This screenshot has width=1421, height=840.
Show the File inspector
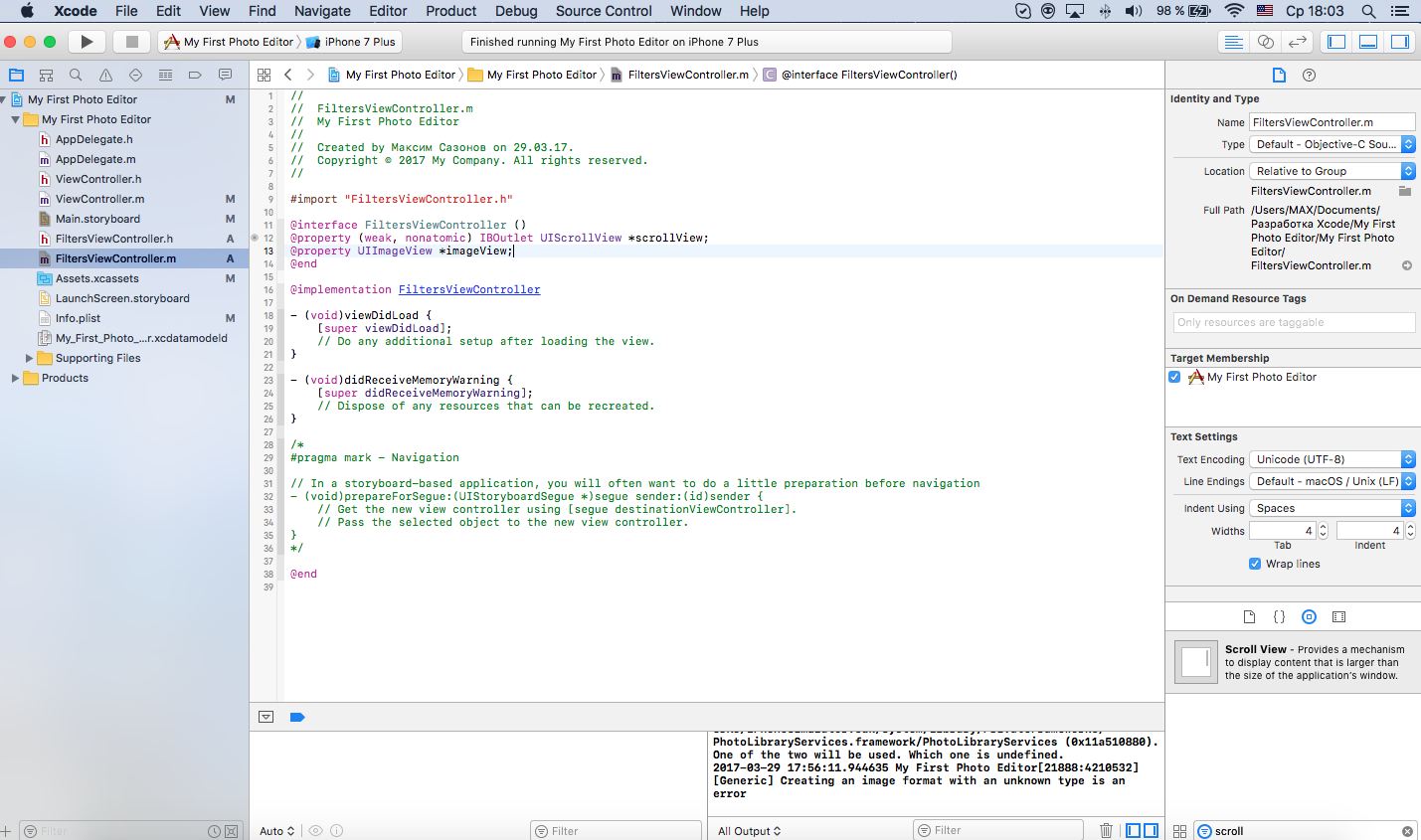(1279, 75)
